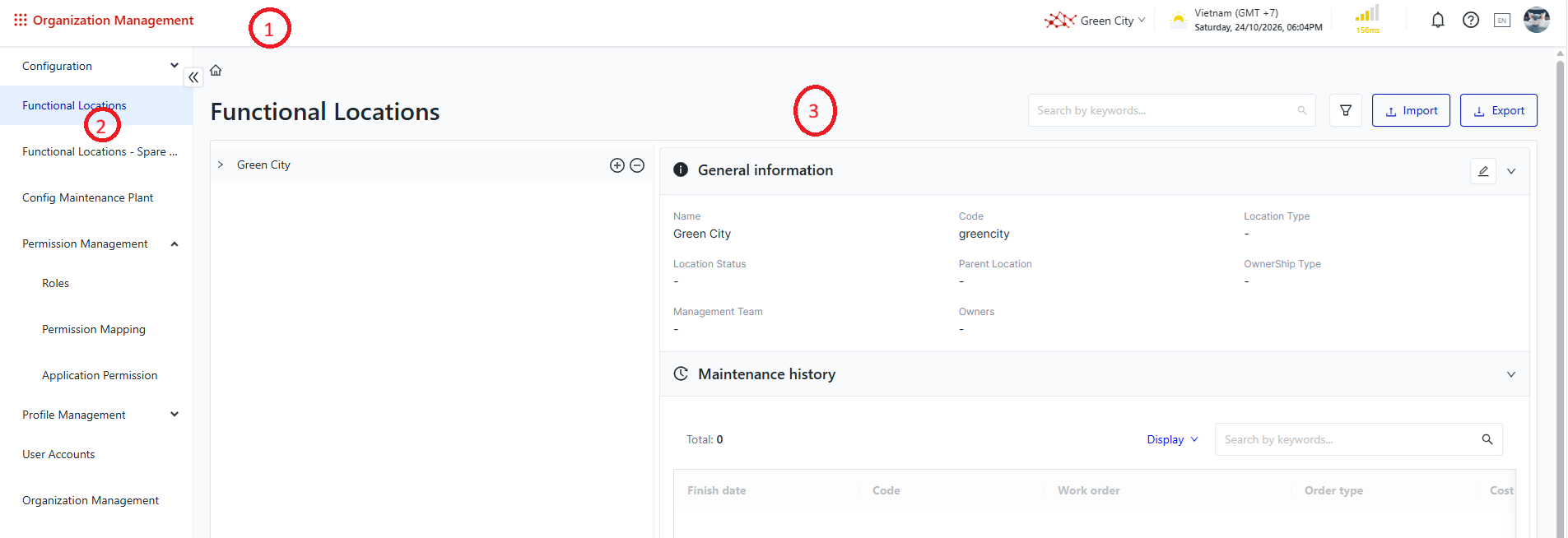The width and height of the screenshot is (1568, 538).
Task: Click the Export button
Action: click(1499, 110)
